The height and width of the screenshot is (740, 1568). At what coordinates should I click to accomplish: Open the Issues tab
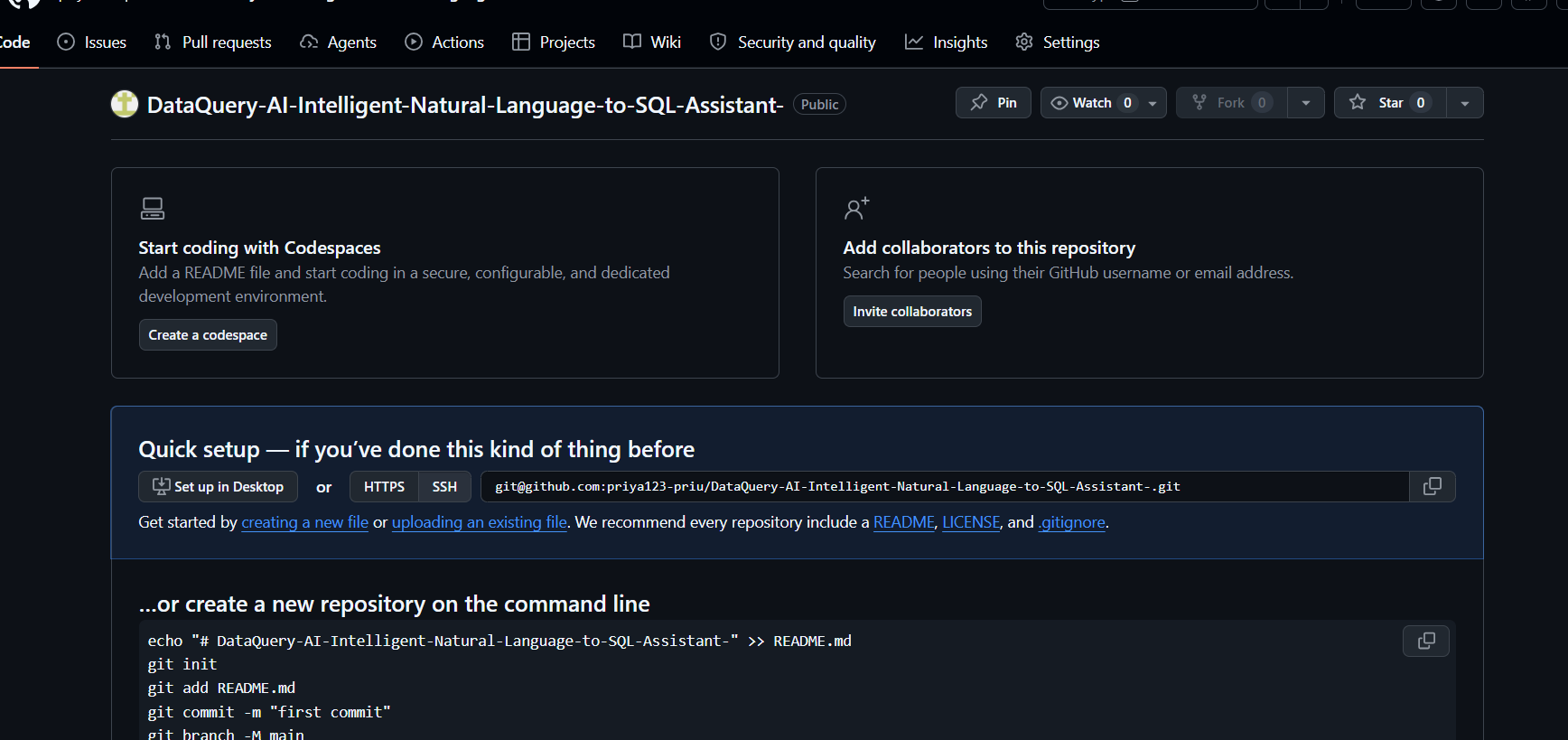(91, 42)
